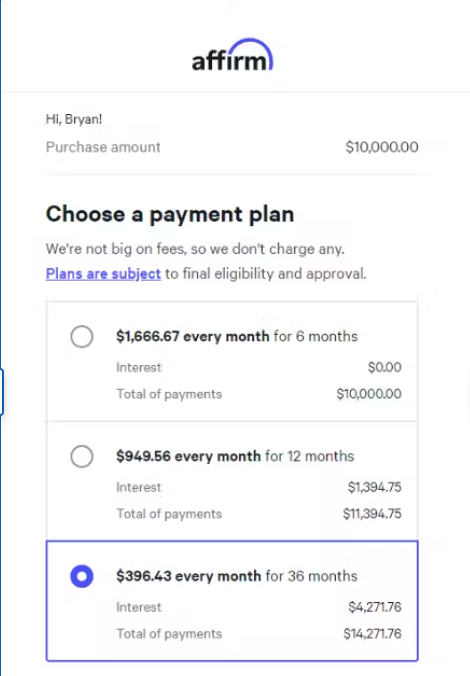This screenshot has height=676, width=470.
Task: Select the 6 months plan radio button
Action: pos(82,336)
